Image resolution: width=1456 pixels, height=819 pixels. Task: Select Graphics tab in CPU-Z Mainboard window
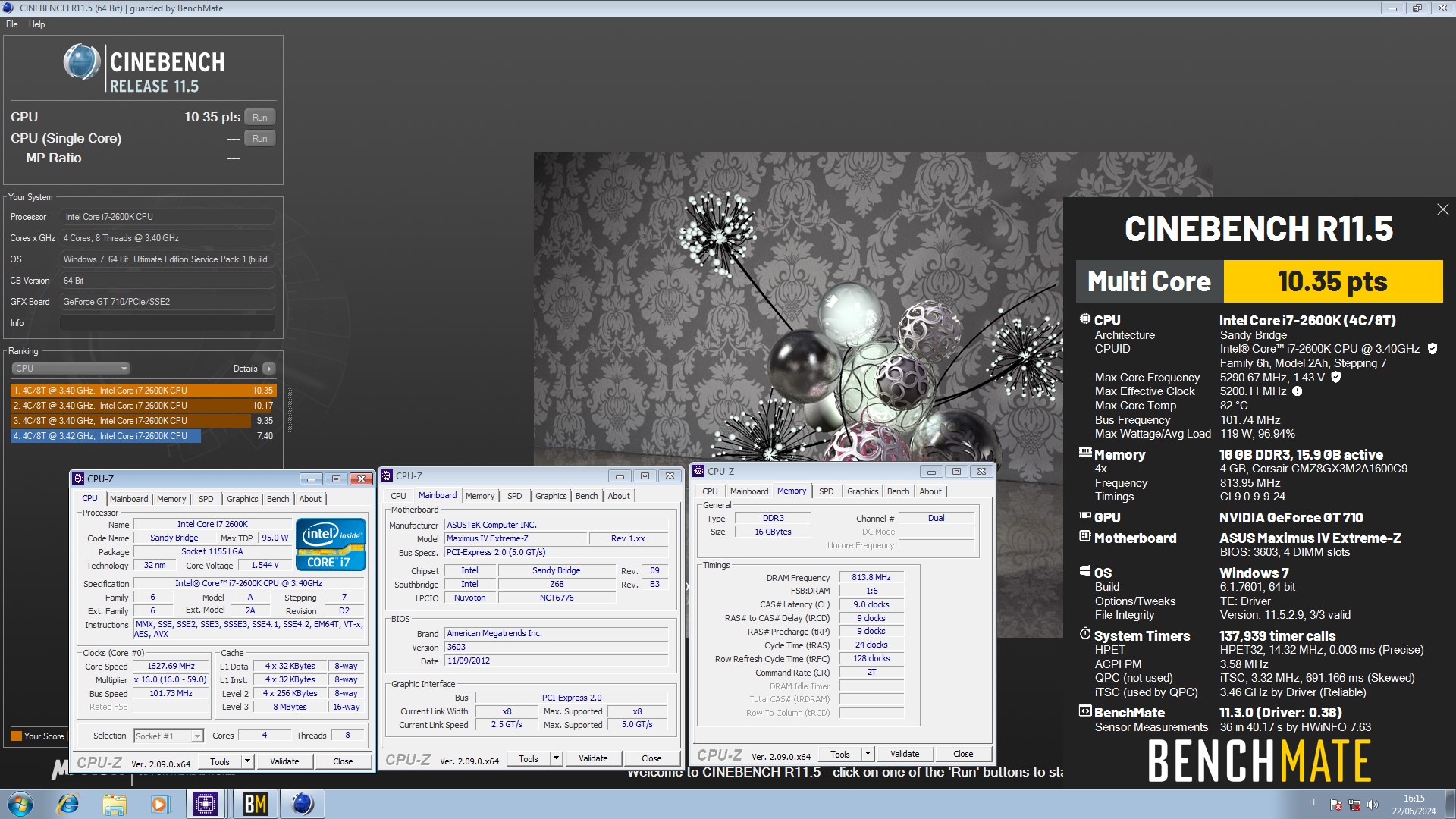[551, 496]
